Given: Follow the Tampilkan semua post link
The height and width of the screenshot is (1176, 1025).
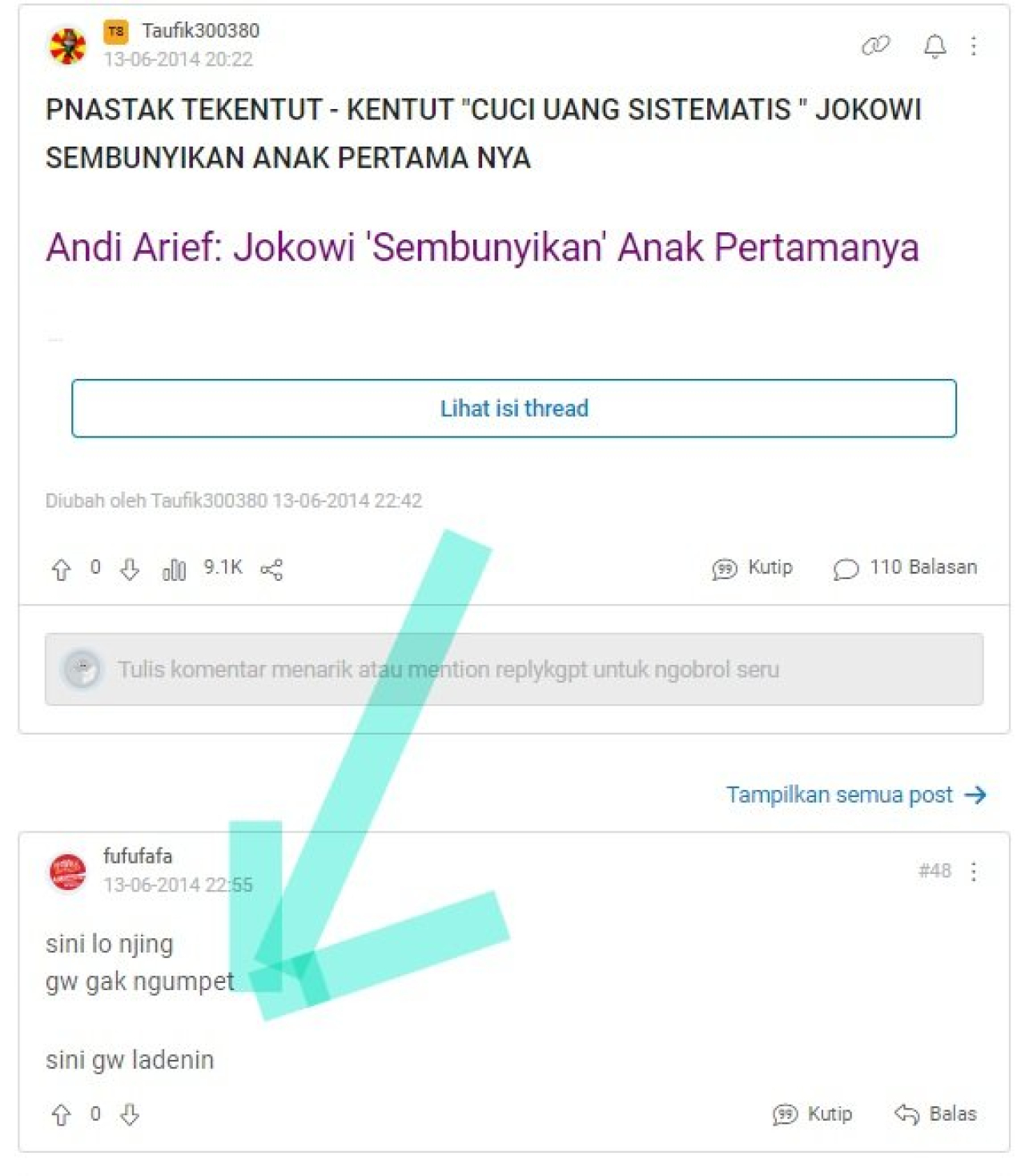Looking at the screenshot, I should [856, 795].
